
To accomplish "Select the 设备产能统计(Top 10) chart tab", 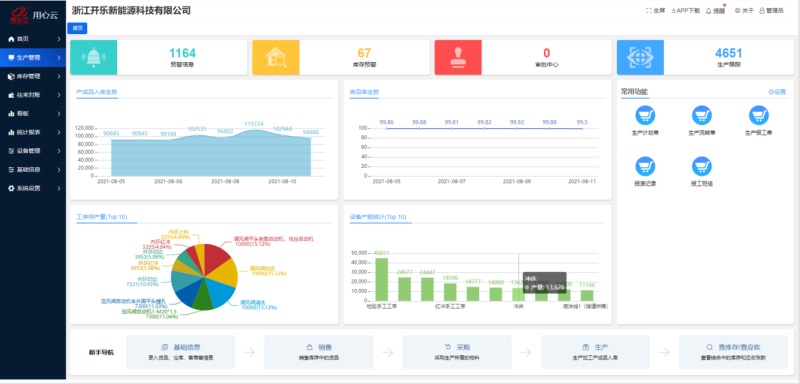I will 378,217.
